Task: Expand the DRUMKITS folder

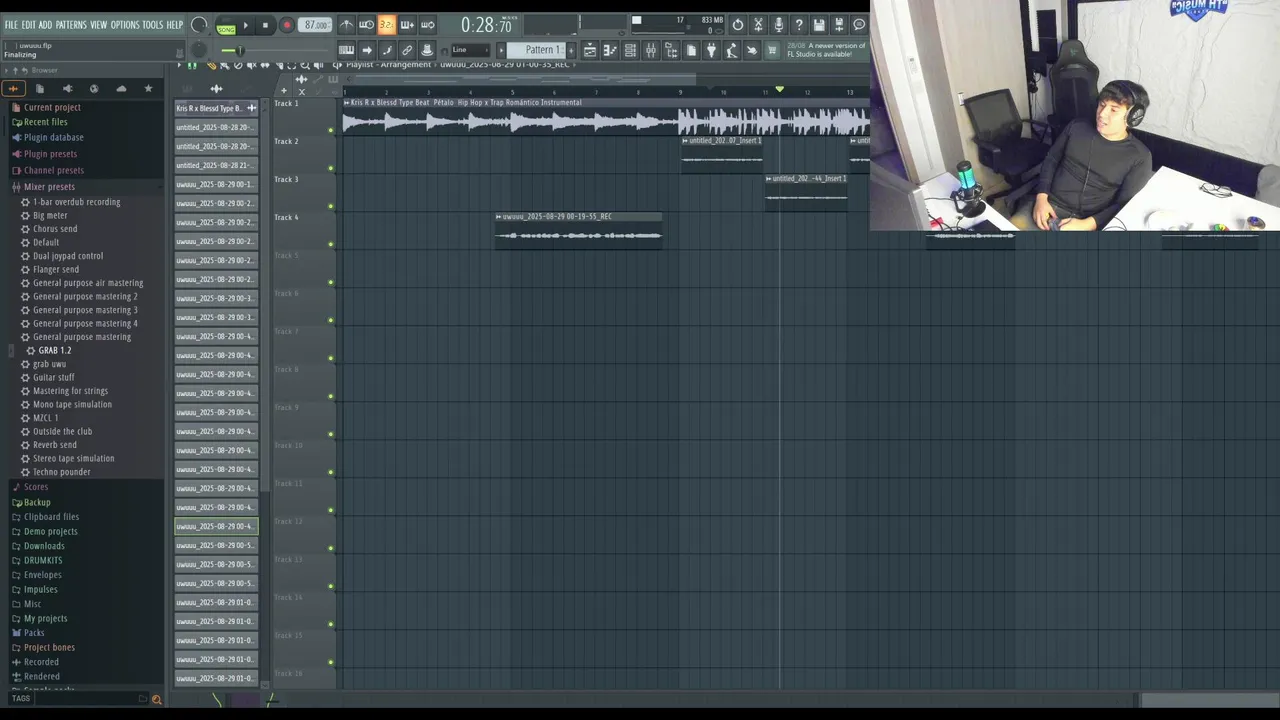Action: tap(43, 561)
